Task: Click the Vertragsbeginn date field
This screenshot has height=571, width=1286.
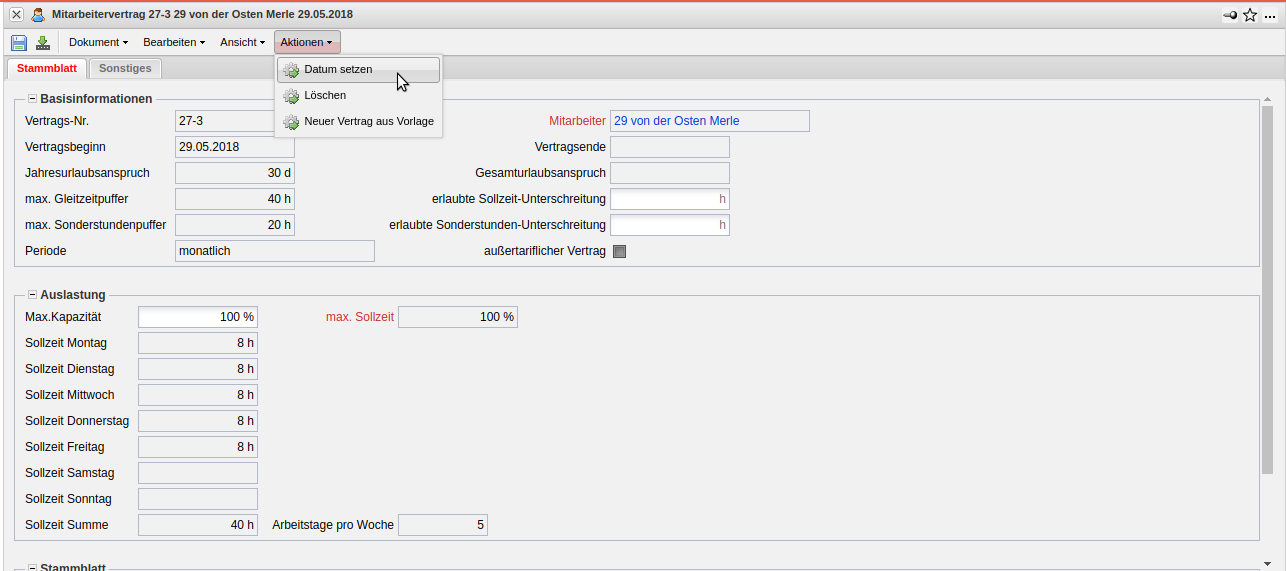Action: point(235,147)
